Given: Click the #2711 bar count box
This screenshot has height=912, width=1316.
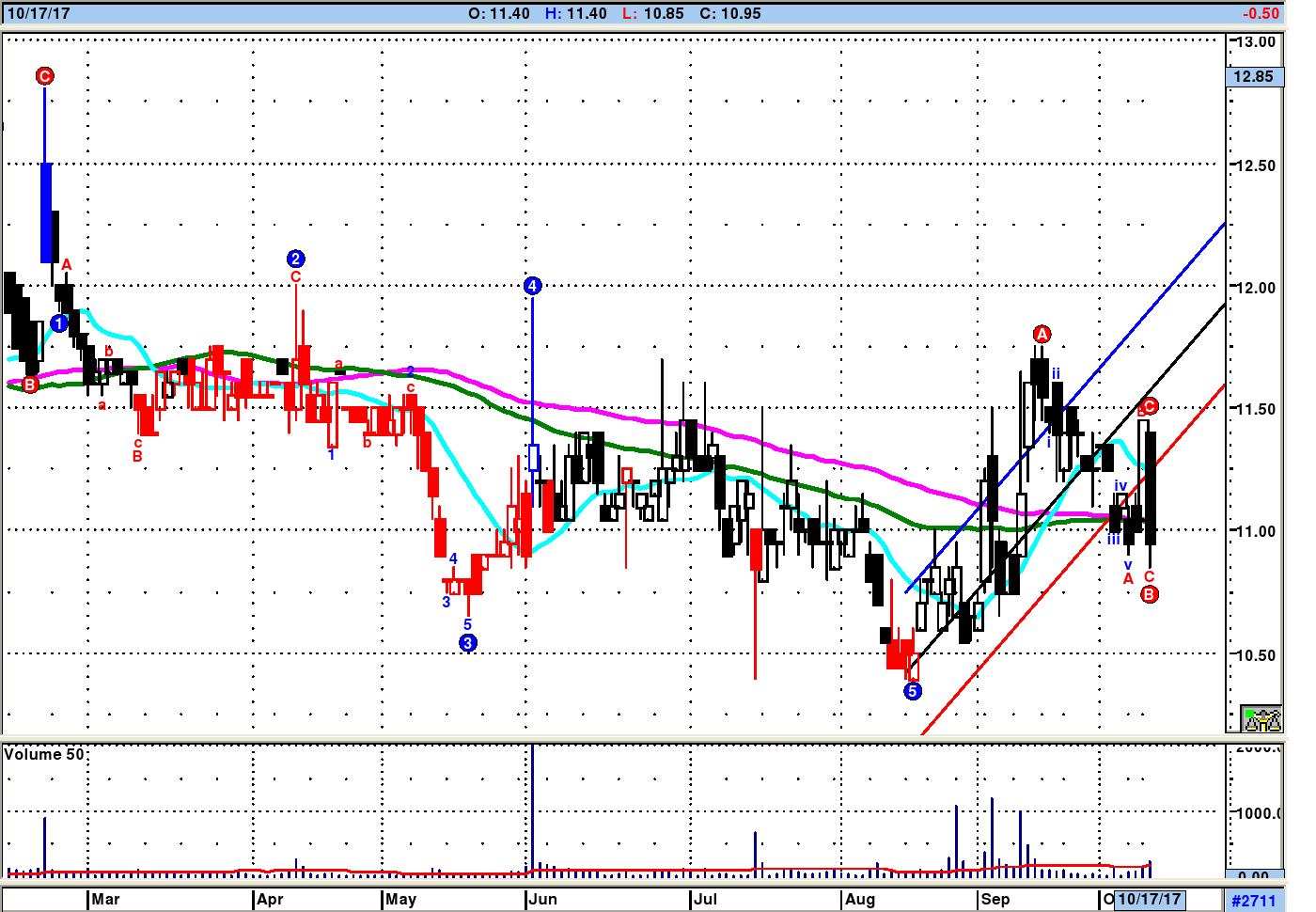Looking at the screenshot, I should (1254, 901).
